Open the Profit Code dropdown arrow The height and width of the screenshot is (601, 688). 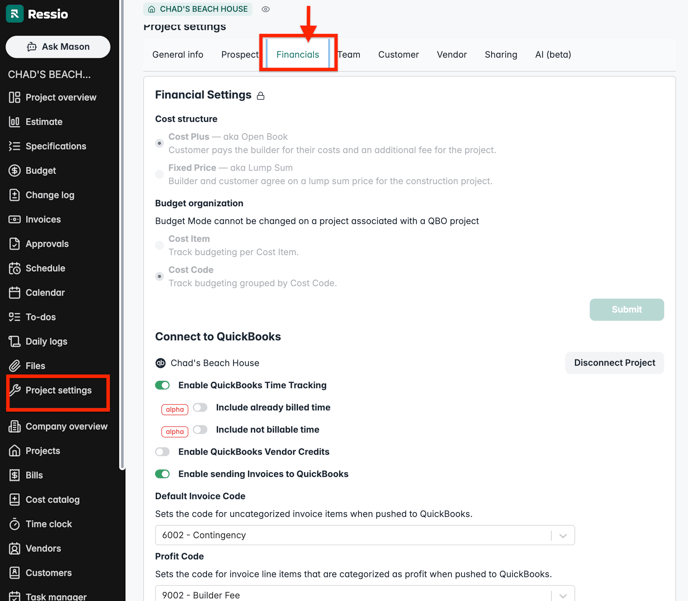[563, 595]
